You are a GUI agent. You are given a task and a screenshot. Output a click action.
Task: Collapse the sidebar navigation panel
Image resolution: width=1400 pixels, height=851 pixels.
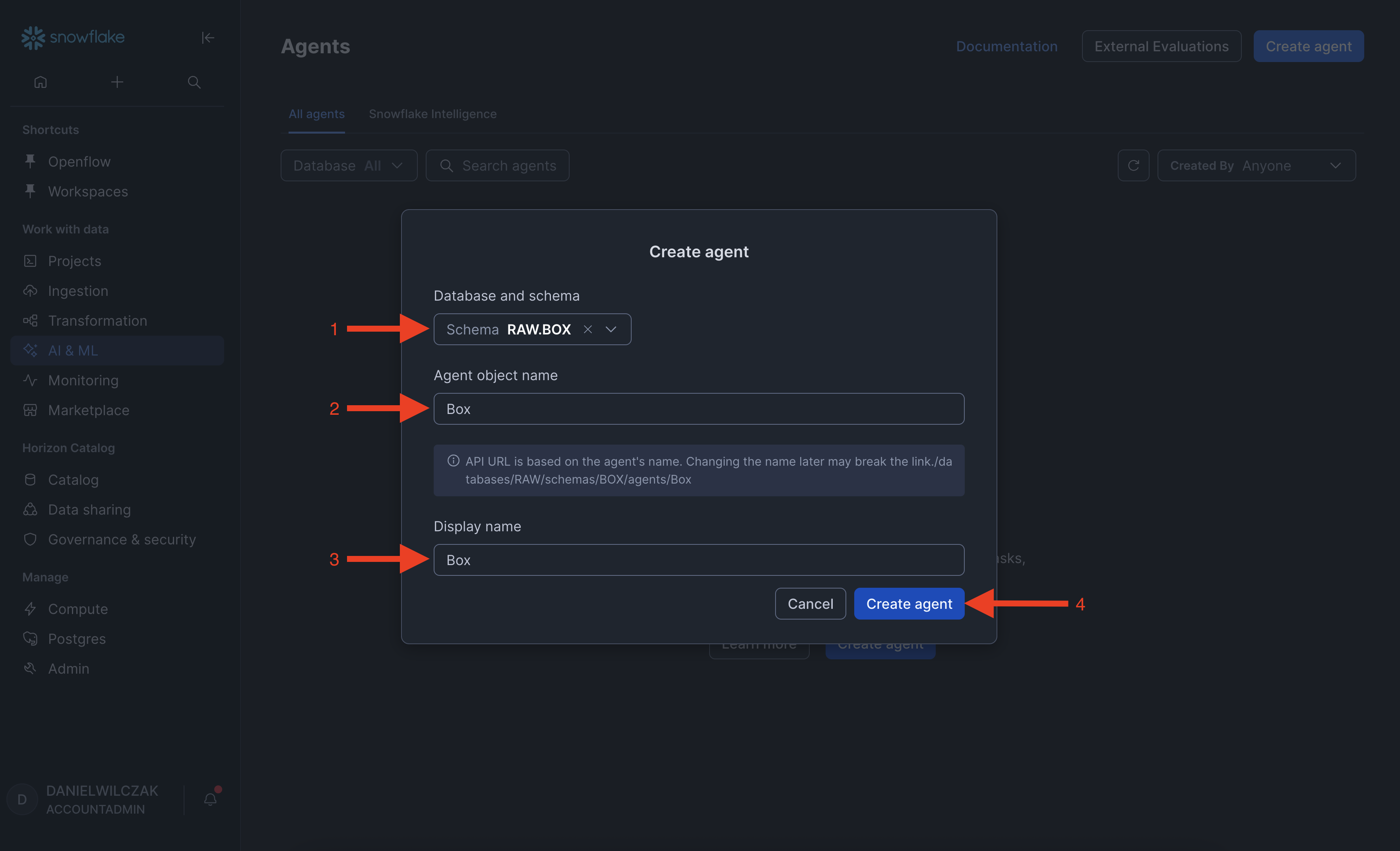[x=208, y=37]
